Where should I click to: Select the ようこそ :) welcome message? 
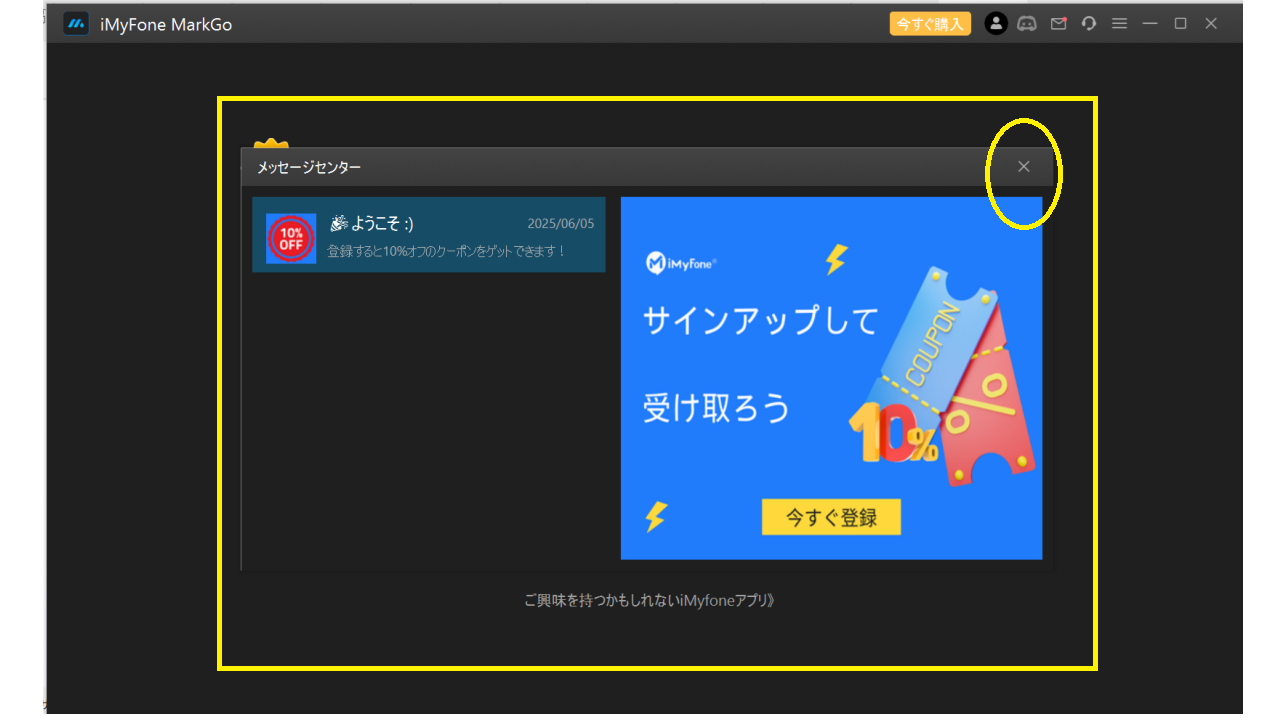[x=429, y=235]
